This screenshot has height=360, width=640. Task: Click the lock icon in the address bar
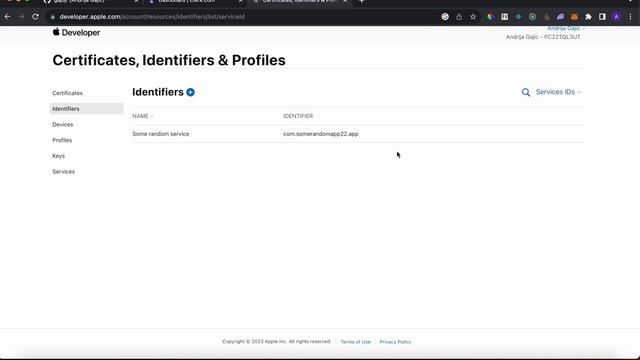(53, 17)
